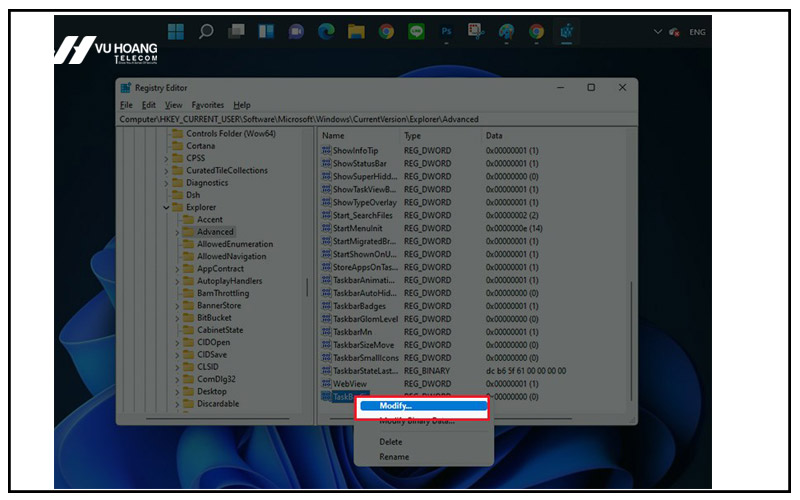
Task: Click the values pane vertical scrollbar
Action: [x=631, y=340]
